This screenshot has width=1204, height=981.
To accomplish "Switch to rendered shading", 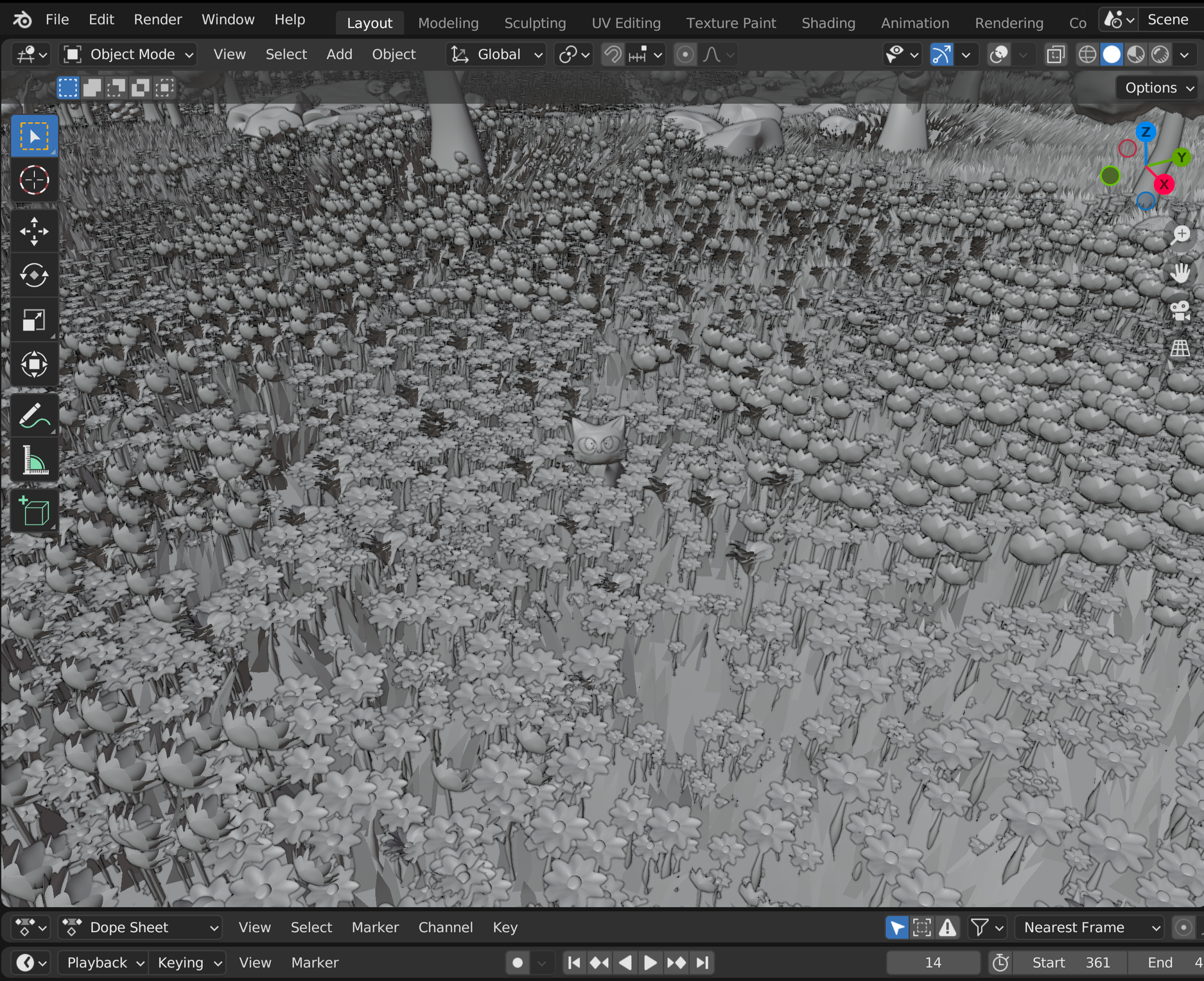I will pos(1160,55).
